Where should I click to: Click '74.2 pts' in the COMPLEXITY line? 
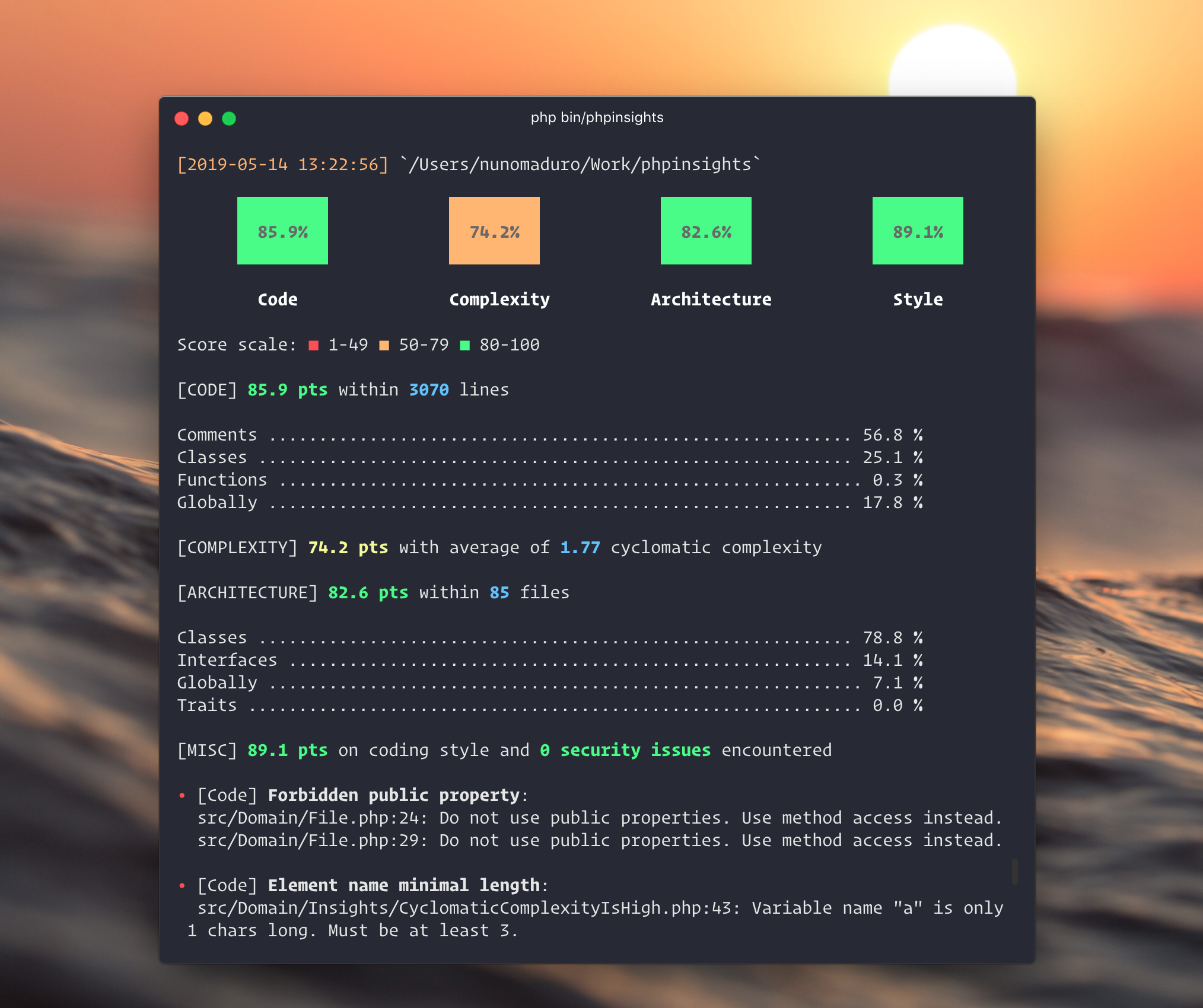click(x=348, y=547)
